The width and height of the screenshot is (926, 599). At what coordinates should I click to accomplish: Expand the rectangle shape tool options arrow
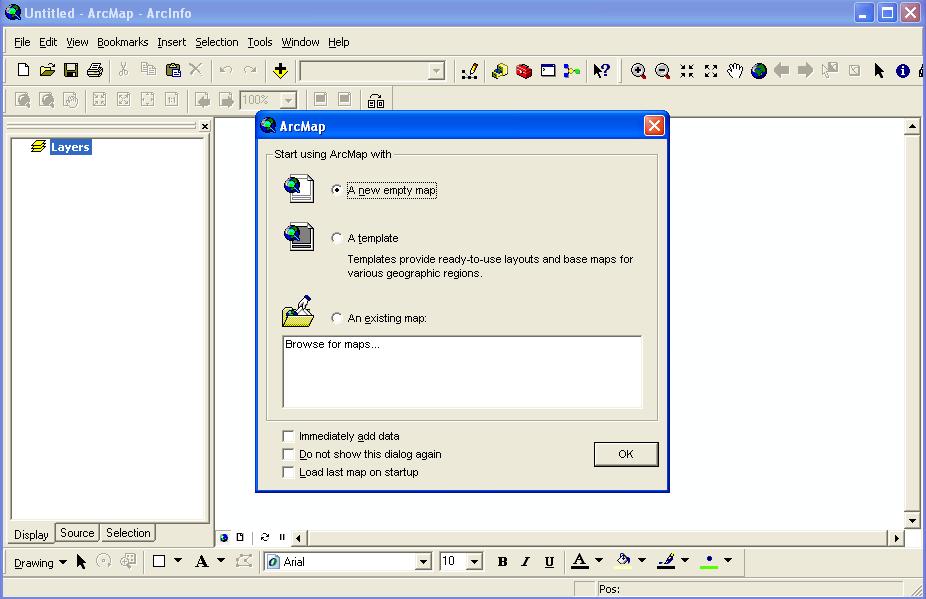178,560
